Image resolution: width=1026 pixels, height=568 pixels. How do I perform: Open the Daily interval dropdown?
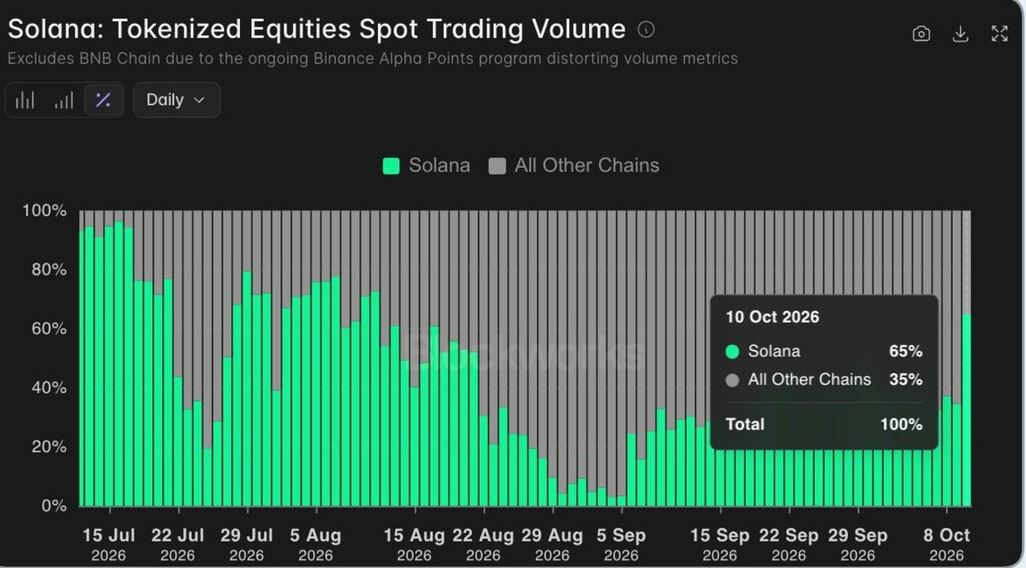177,100
